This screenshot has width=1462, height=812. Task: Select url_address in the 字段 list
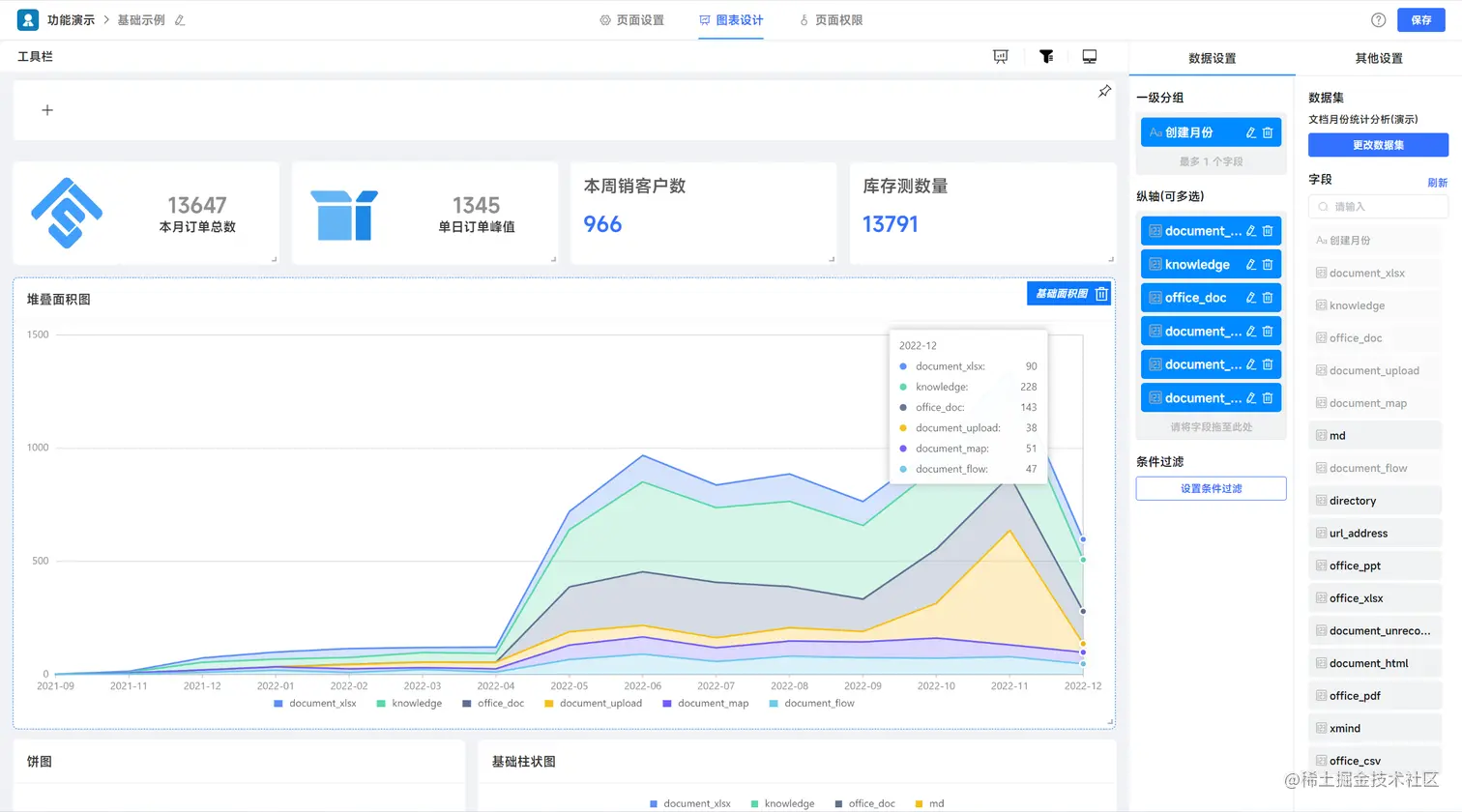(x=1375, y=534)
